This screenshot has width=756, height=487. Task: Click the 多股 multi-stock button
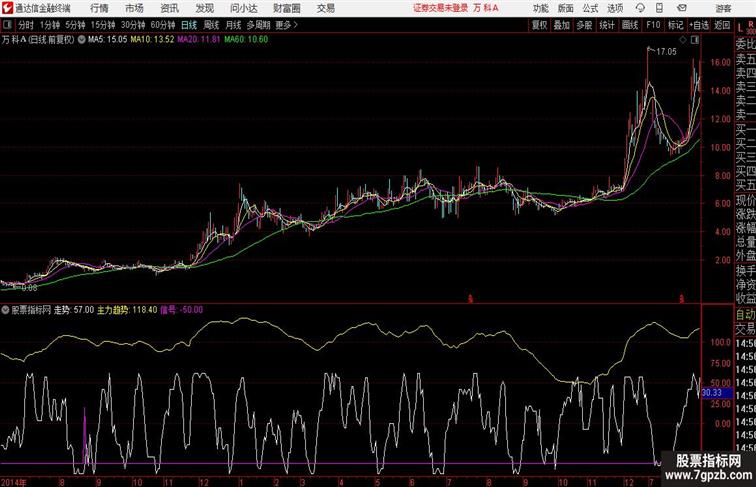pos(584,25)
